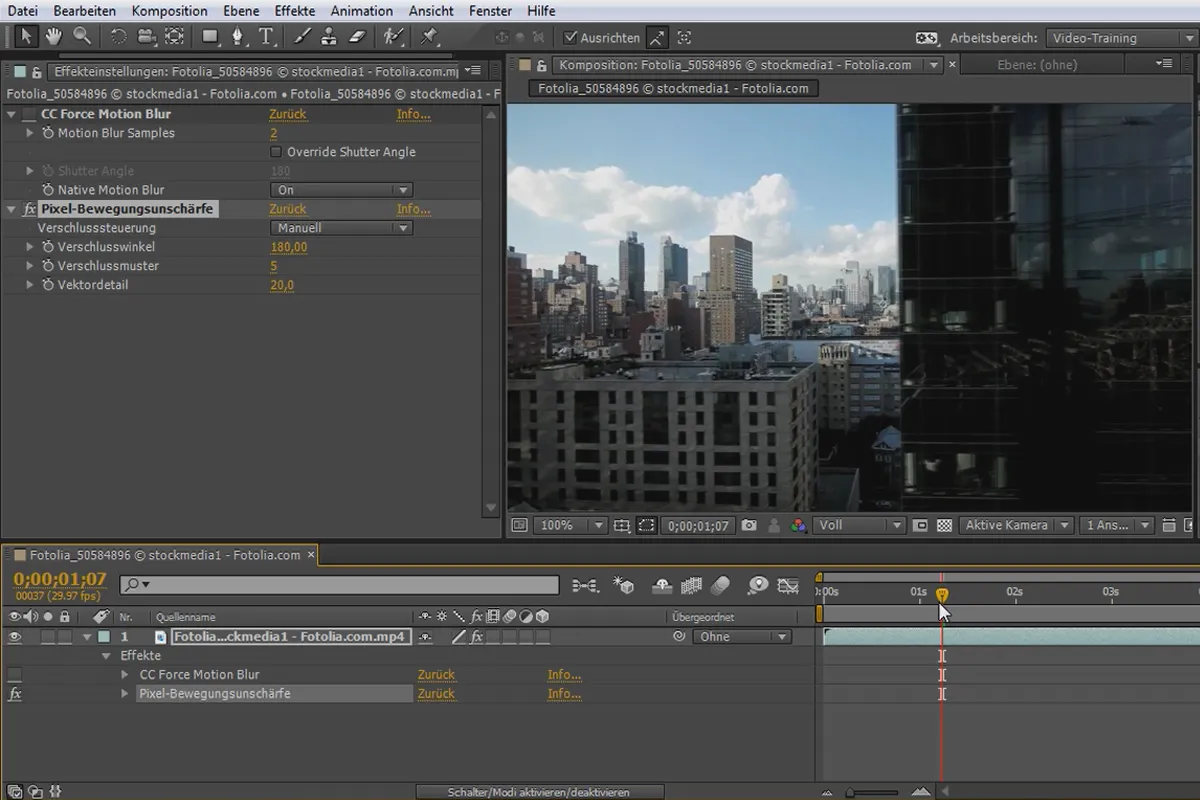Toggle the transparency grid icon

click(943, 525)
